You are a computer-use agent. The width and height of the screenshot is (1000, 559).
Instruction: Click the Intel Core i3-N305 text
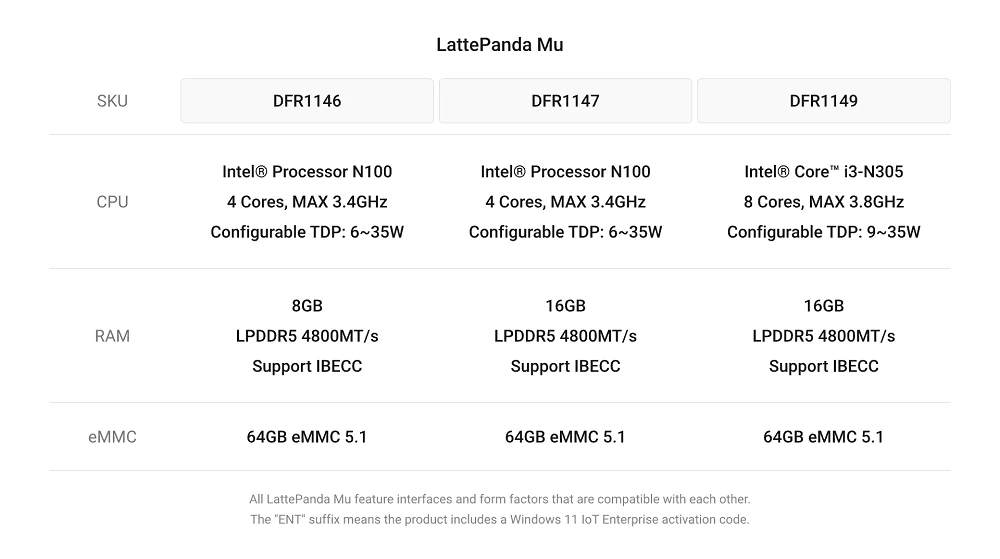click(x=823, y=172)
